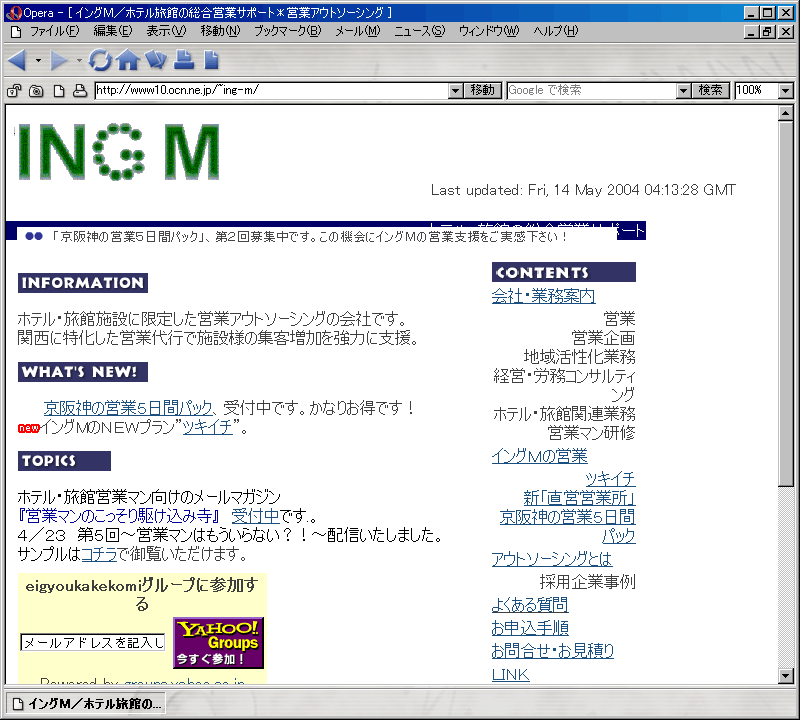Click the Yahoo! Groups 今すぐ参加 button
This screenshot has width=800, height=720.
pyautogui.click(x=218, y=643)
